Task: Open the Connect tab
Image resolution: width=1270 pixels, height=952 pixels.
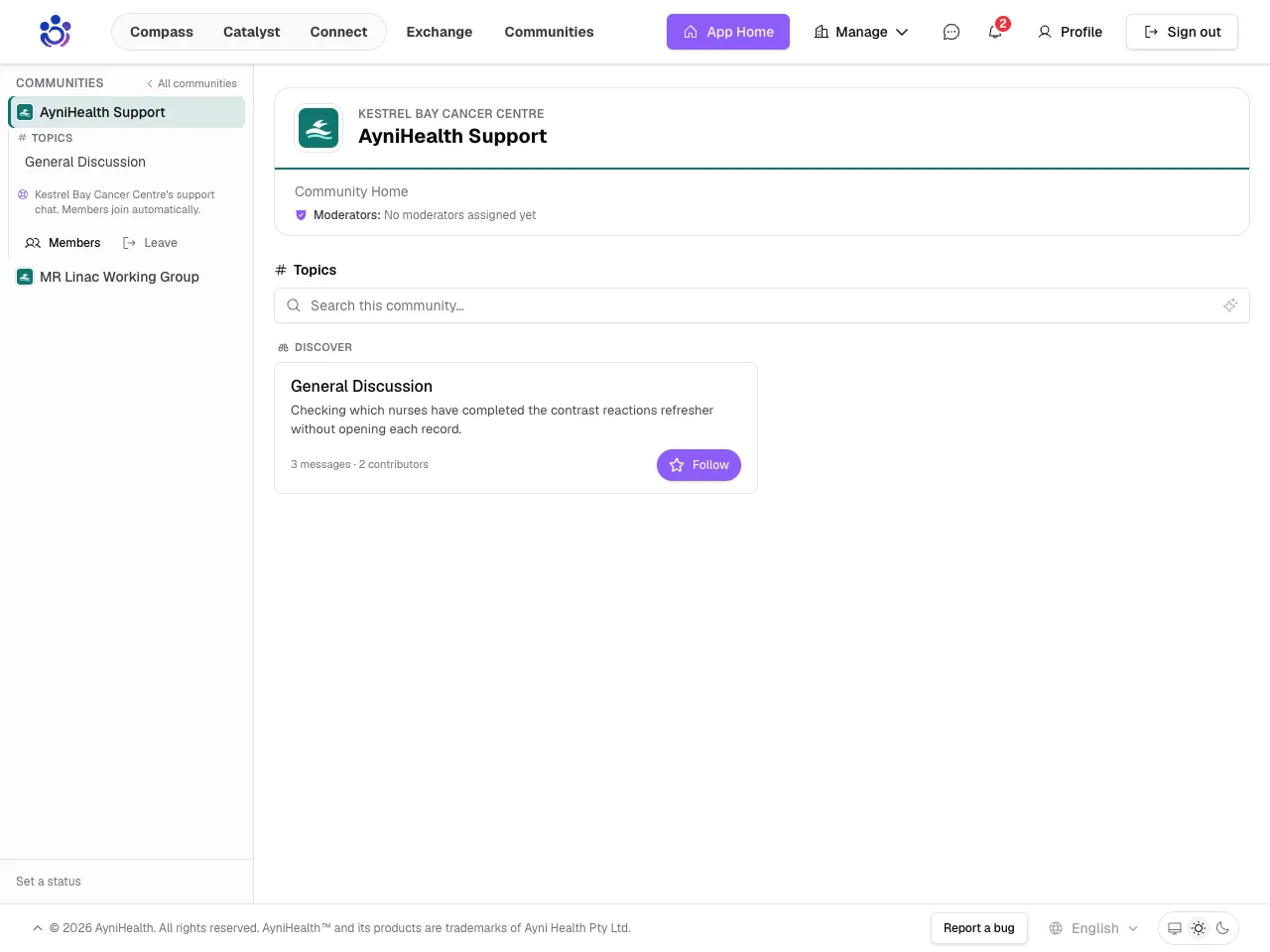Action: coord(338,32)
